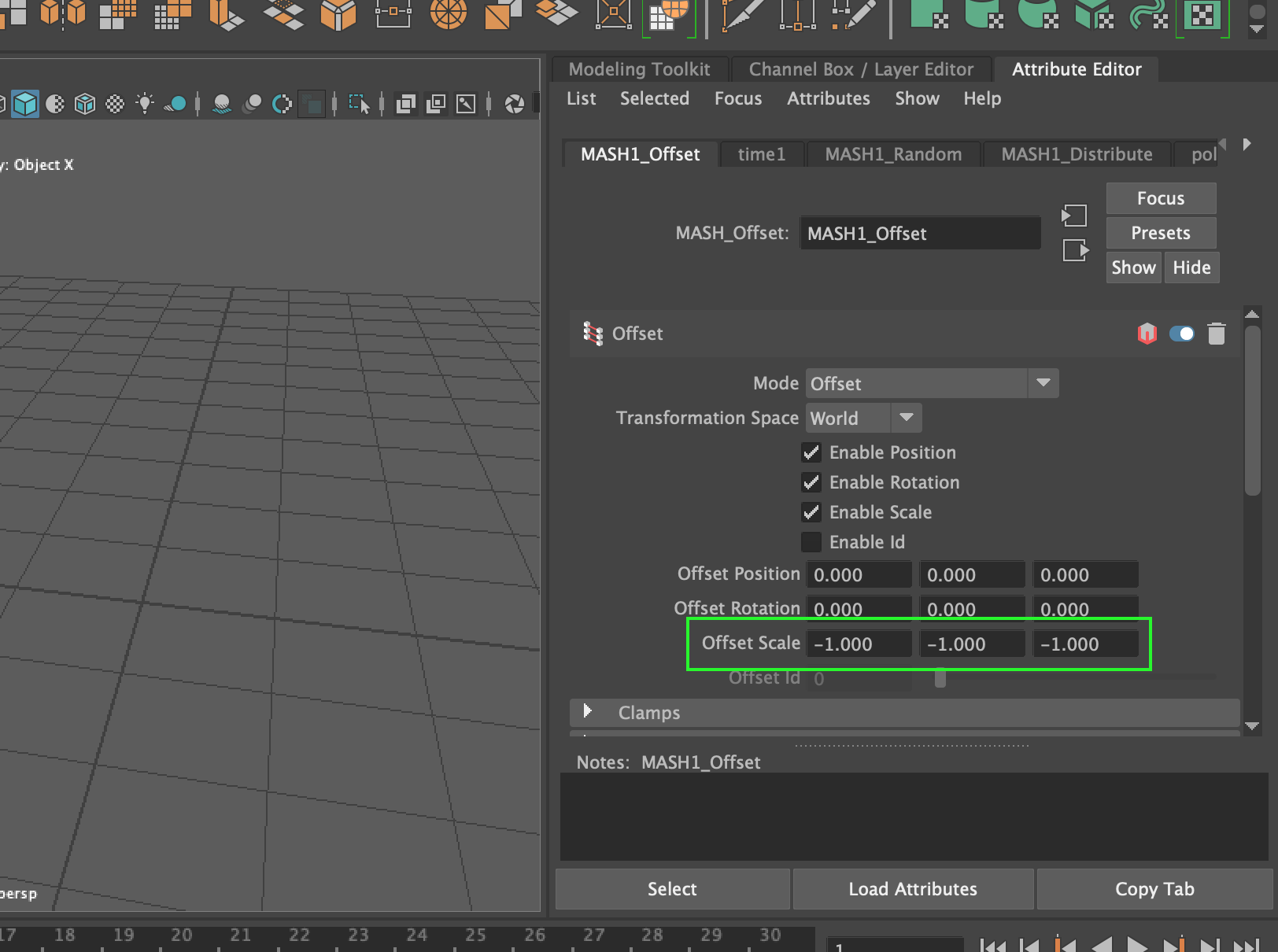
Task: Disable the Enable Rotation checkbox
Action: pyautogui.click(x=811, y=482)
